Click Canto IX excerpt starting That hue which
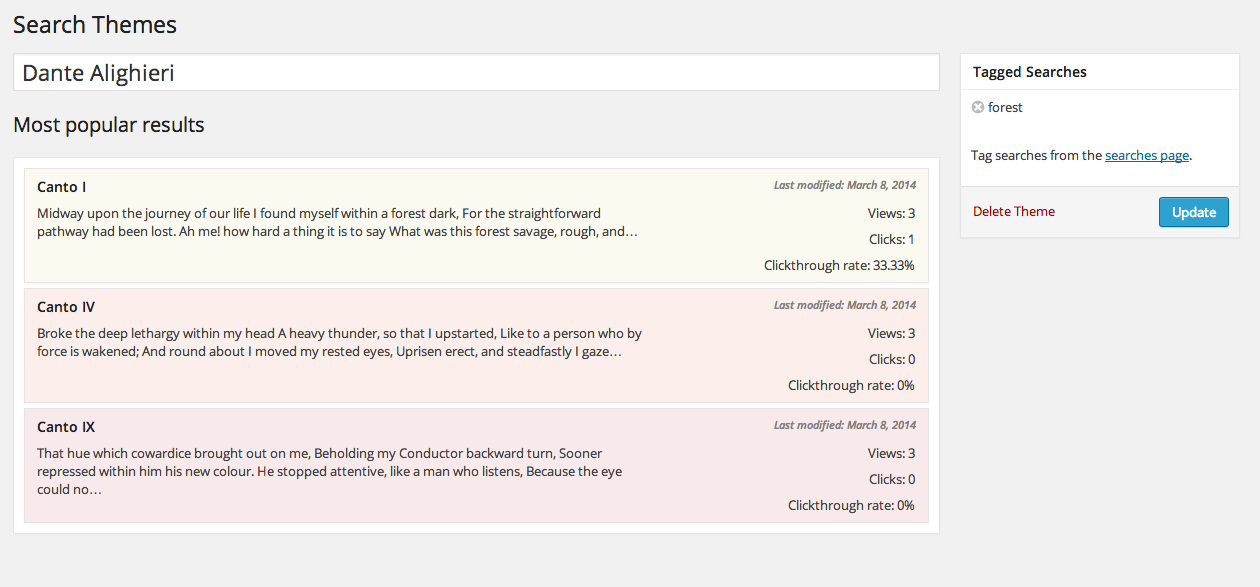This screenshot has width=1260, height=587. pos(329,471)
